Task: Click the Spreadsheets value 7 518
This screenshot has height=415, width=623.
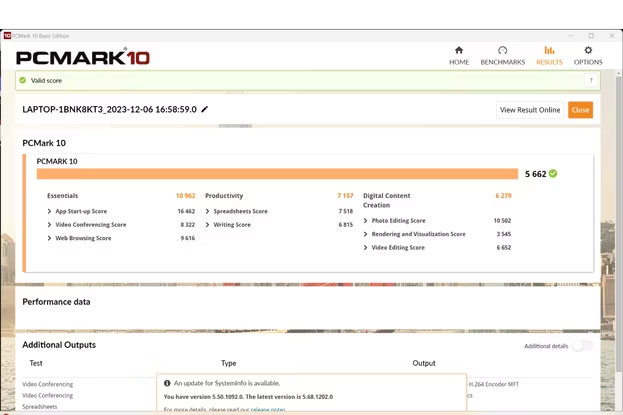Action: [346, 211]
